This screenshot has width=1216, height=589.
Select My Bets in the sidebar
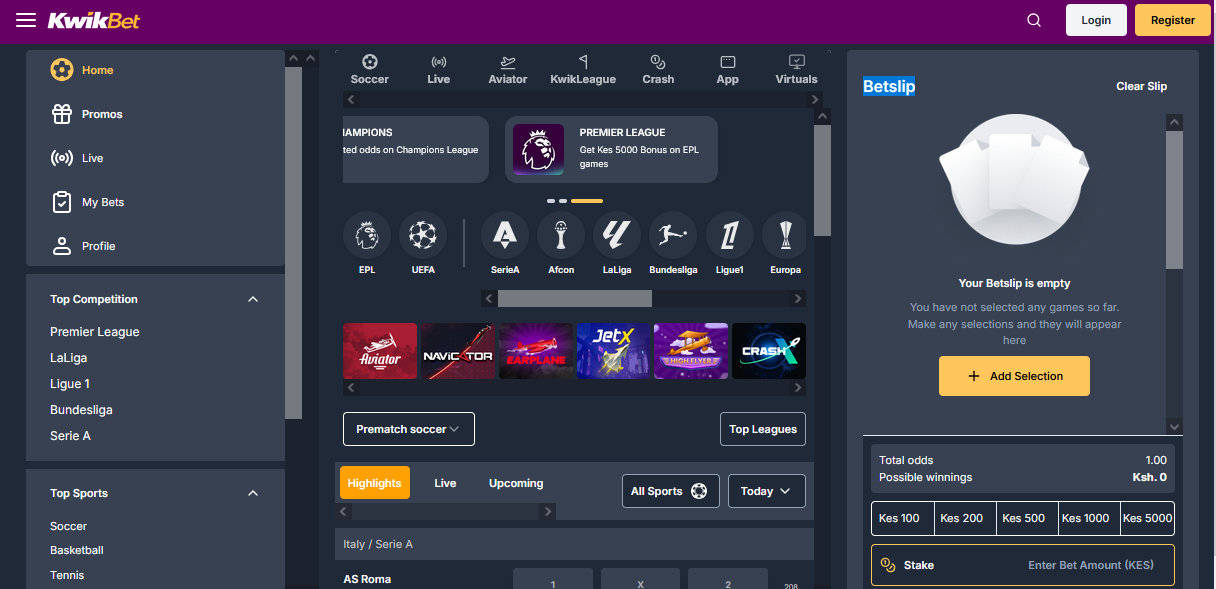tap(103, 201)
